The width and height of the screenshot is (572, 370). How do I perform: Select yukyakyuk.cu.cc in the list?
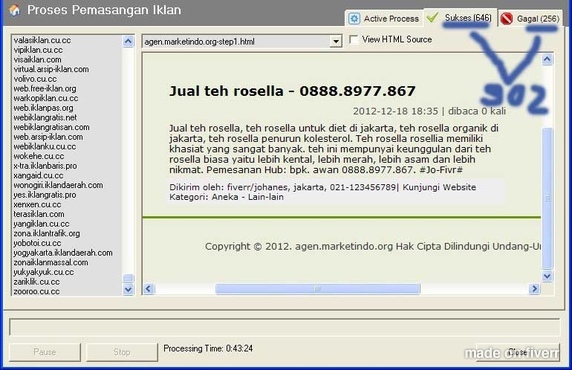click(x=43, y=272)
